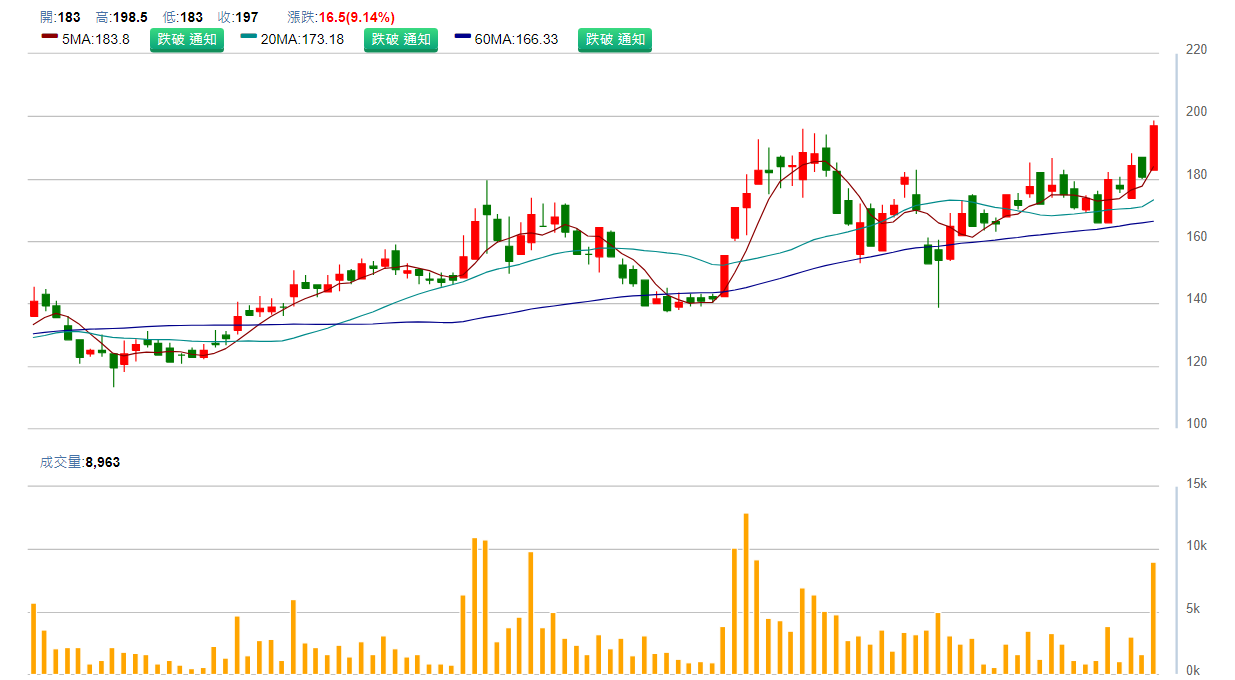
Task: Click the 120 price axis label
Action: click(x=1196, y=361)
